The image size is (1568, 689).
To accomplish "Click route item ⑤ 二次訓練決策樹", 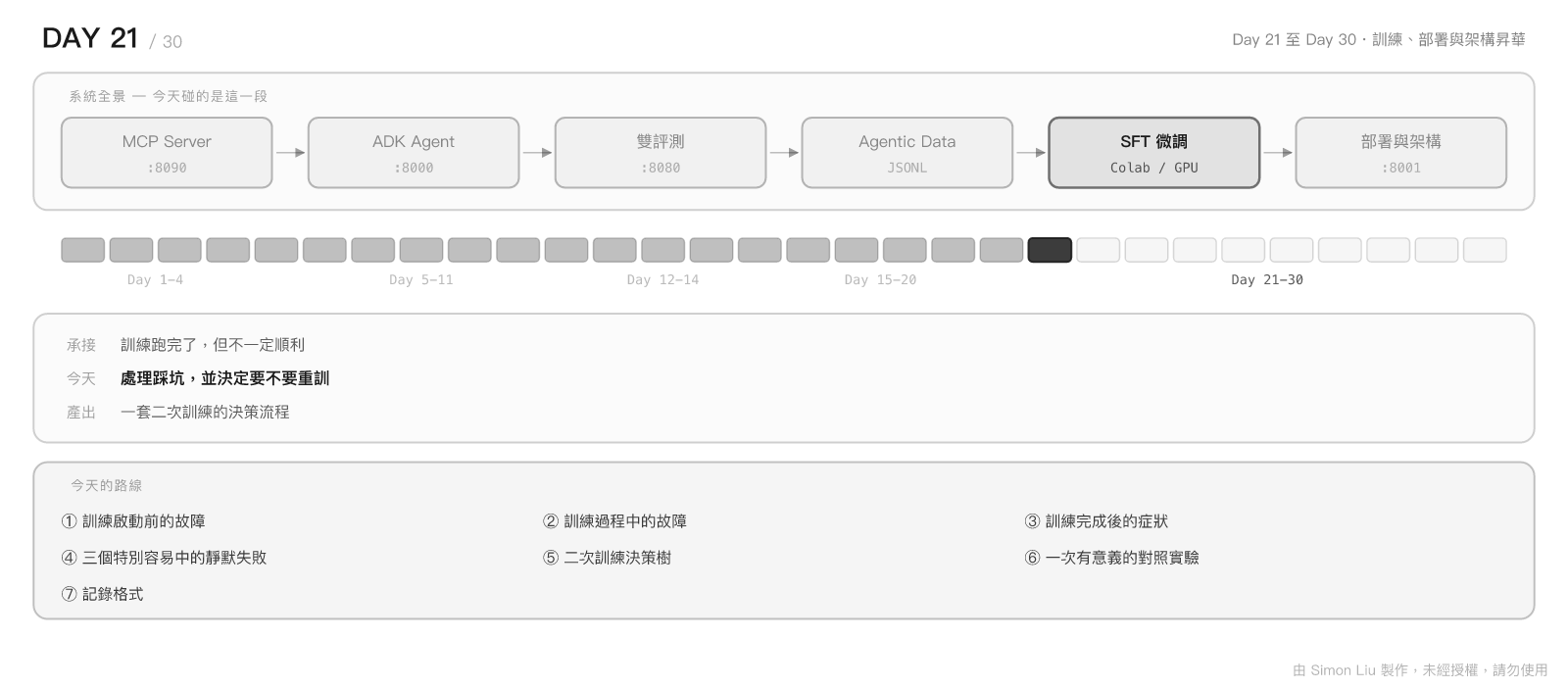I will coord(607,558).
